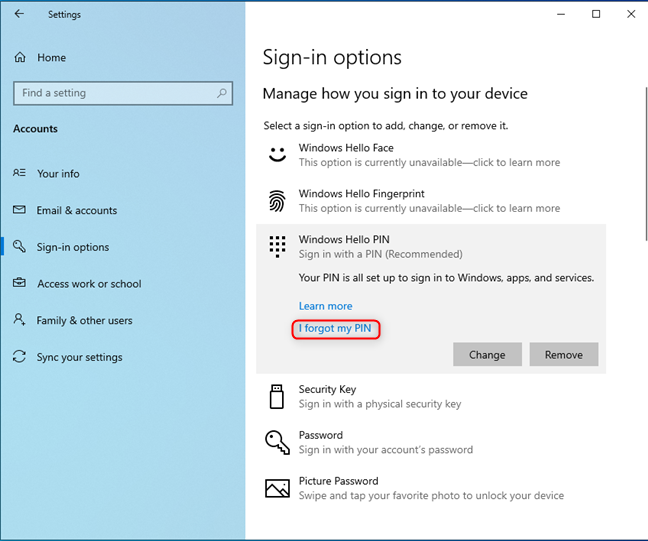Image resolution: width=648 pixels, height=541 pixels.
Task: Click the Your info person icon
Action: tap(19, 173)
